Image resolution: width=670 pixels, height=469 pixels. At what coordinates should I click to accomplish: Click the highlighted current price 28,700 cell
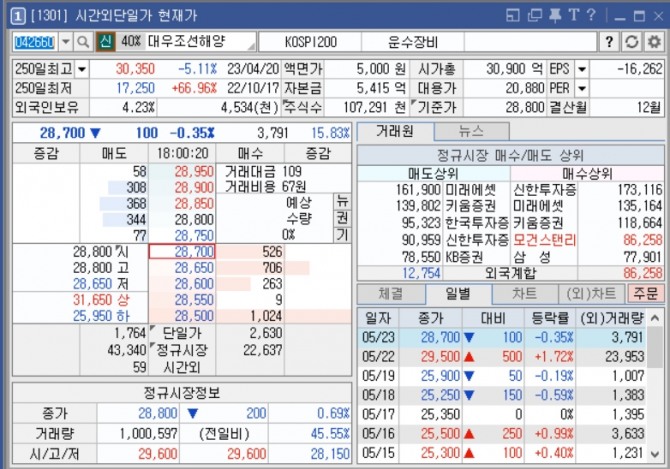click(x=182, y=252)
